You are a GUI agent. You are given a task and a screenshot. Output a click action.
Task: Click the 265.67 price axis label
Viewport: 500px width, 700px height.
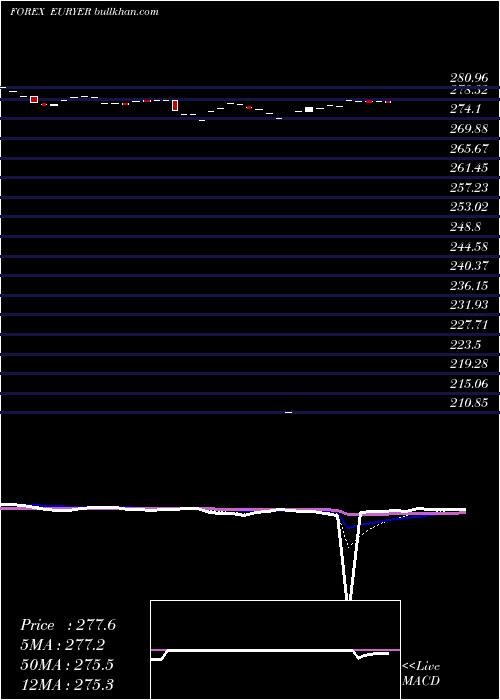(469, 149)
